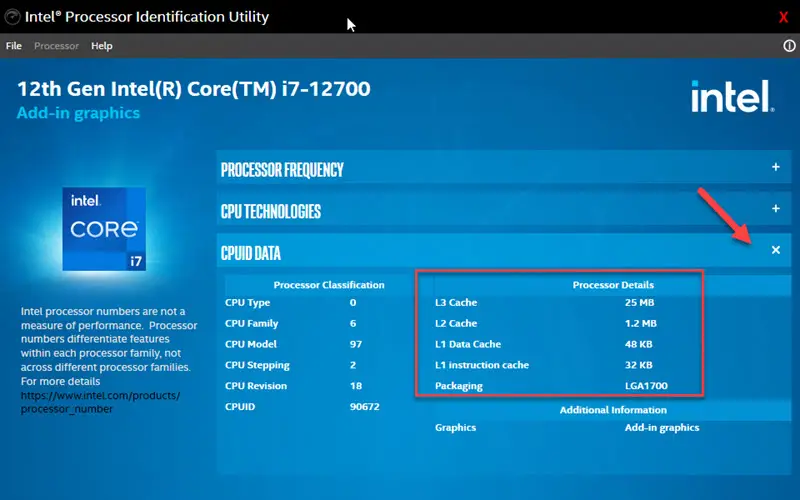The height and width of the screenshot is (500, 800).
Task: Select the 12th Gen Core i7-12700 title
Action: pyautogui.click(x=194, y=89)
